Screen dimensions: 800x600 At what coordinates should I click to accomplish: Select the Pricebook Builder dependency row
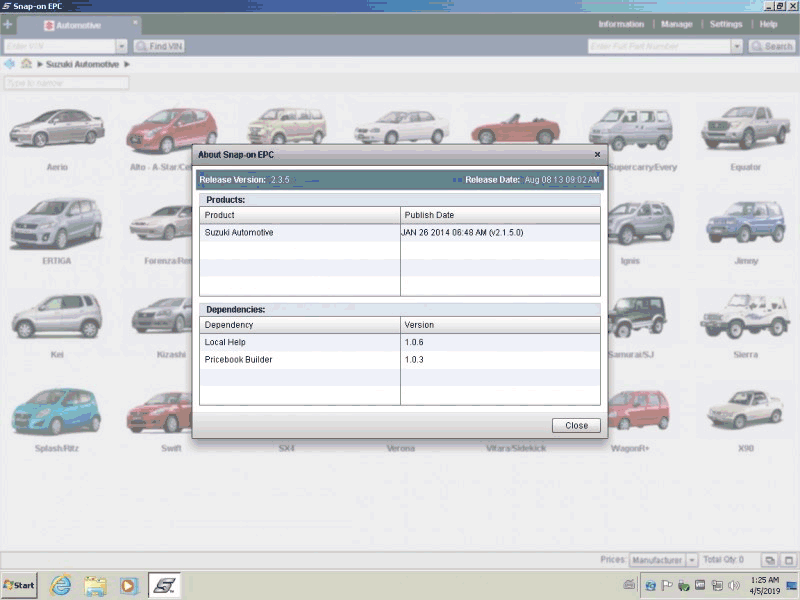[x=400, y=360]
